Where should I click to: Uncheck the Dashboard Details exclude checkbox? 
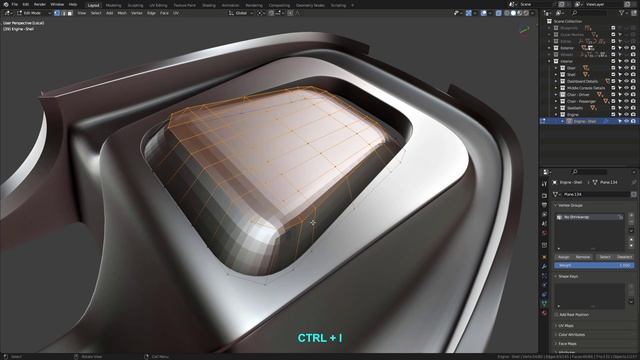(613, 81)
